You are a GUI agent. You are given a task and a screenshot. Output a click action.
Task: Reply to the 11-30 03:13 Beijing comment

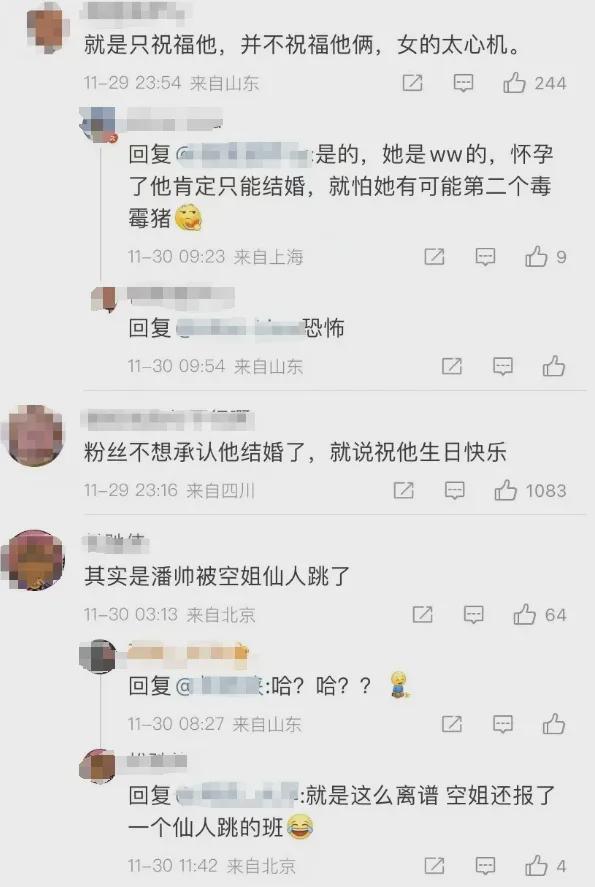click(x=473, y=615)
